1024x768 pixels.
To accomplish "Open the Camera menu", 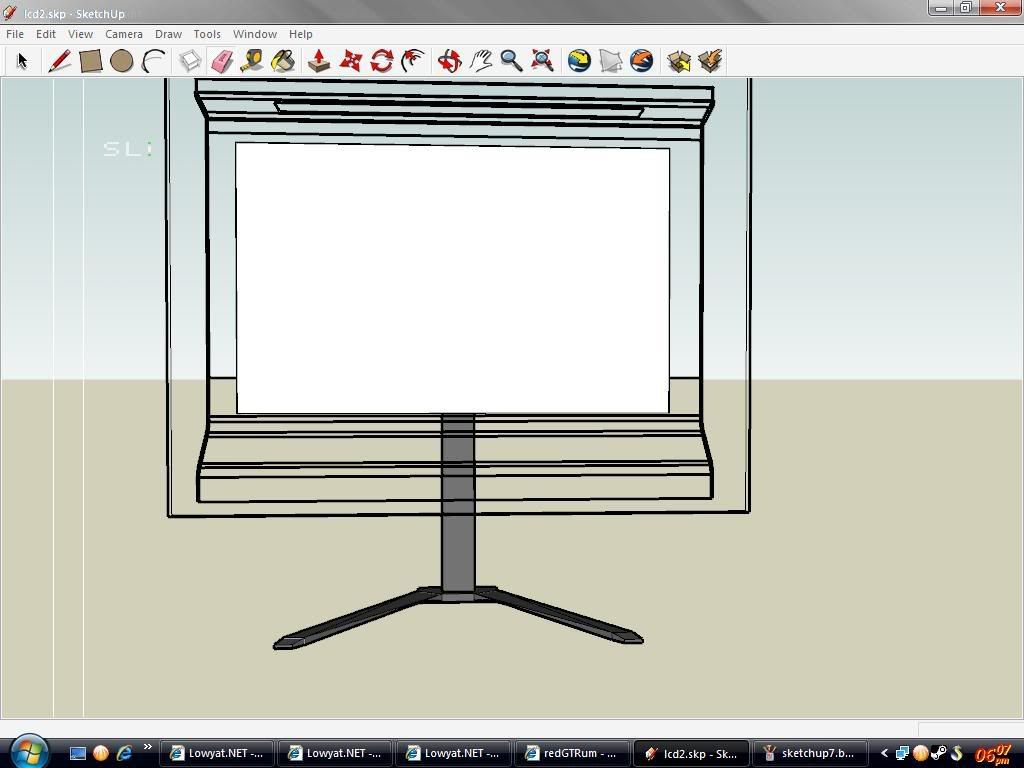I will 124,34.
